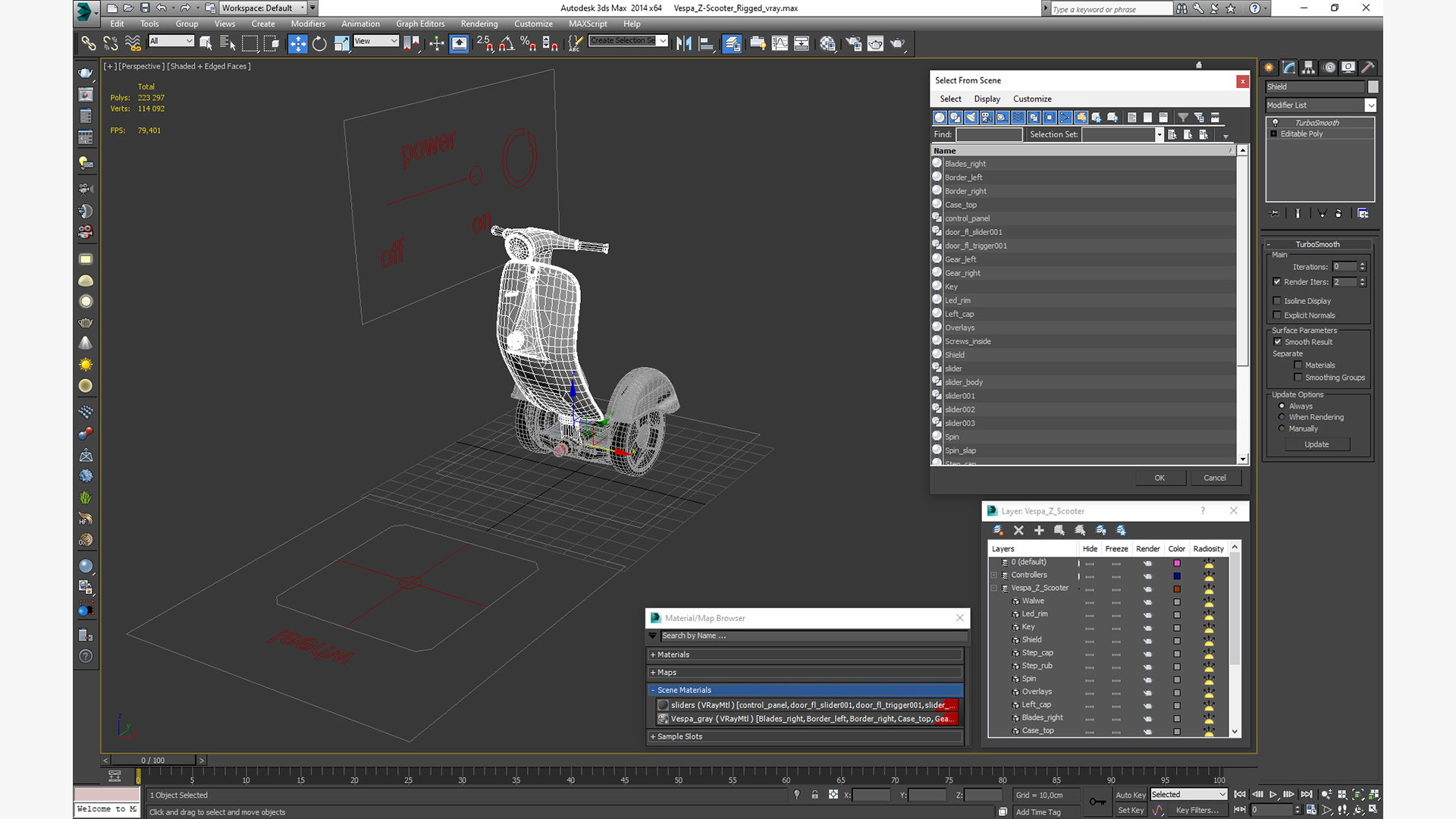Click Go to End playback button
The image size is (1456, 819).
(x=1307, y=795)
